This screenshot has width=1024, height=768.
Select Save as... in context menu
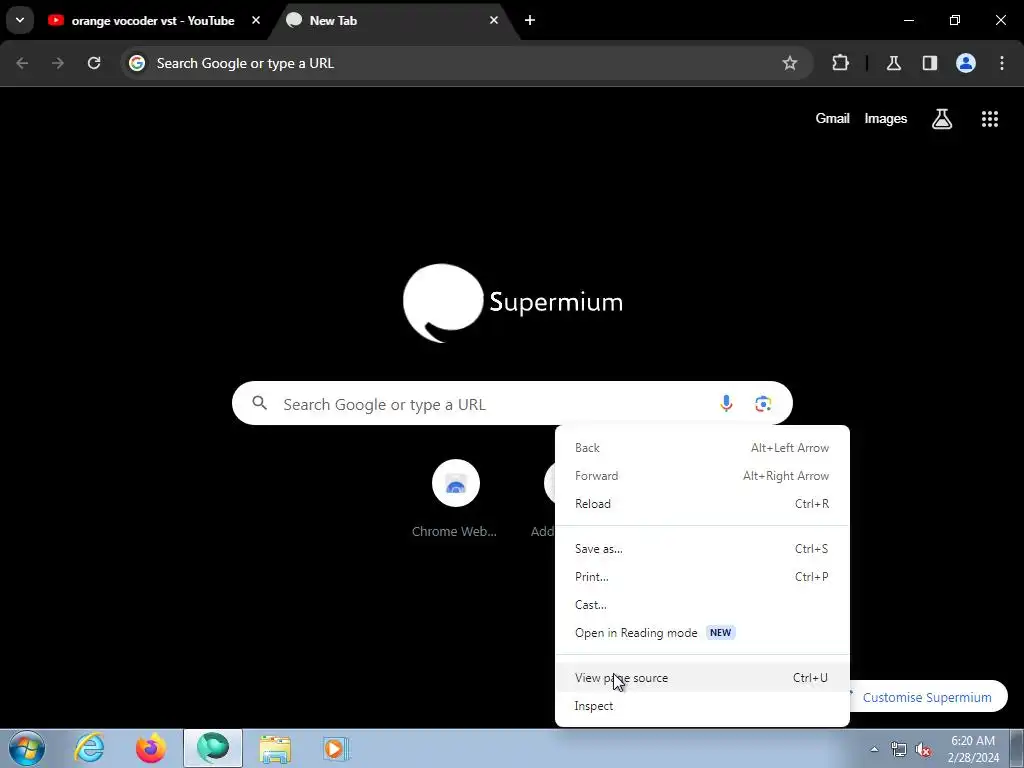[702, 549]
